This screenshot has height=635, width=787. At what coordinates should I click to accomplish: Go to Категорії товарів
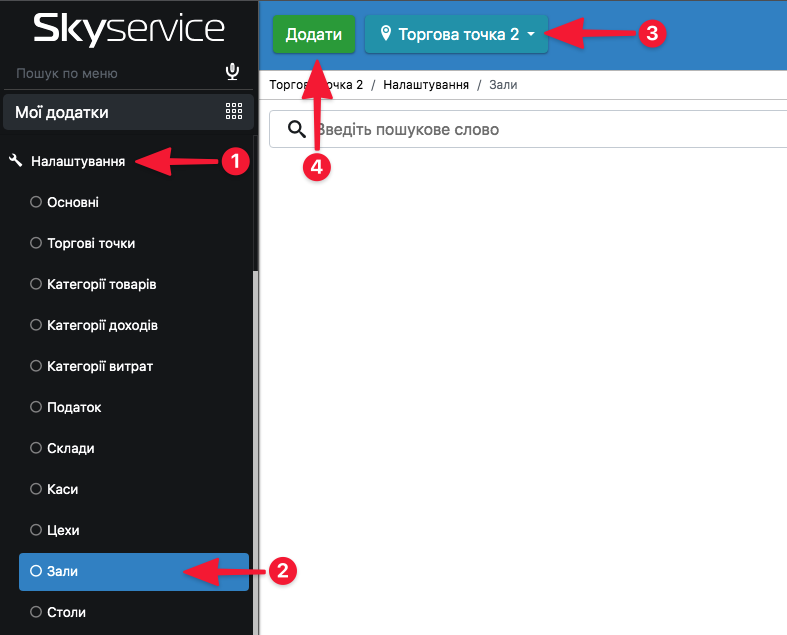[x=101, y=284]
